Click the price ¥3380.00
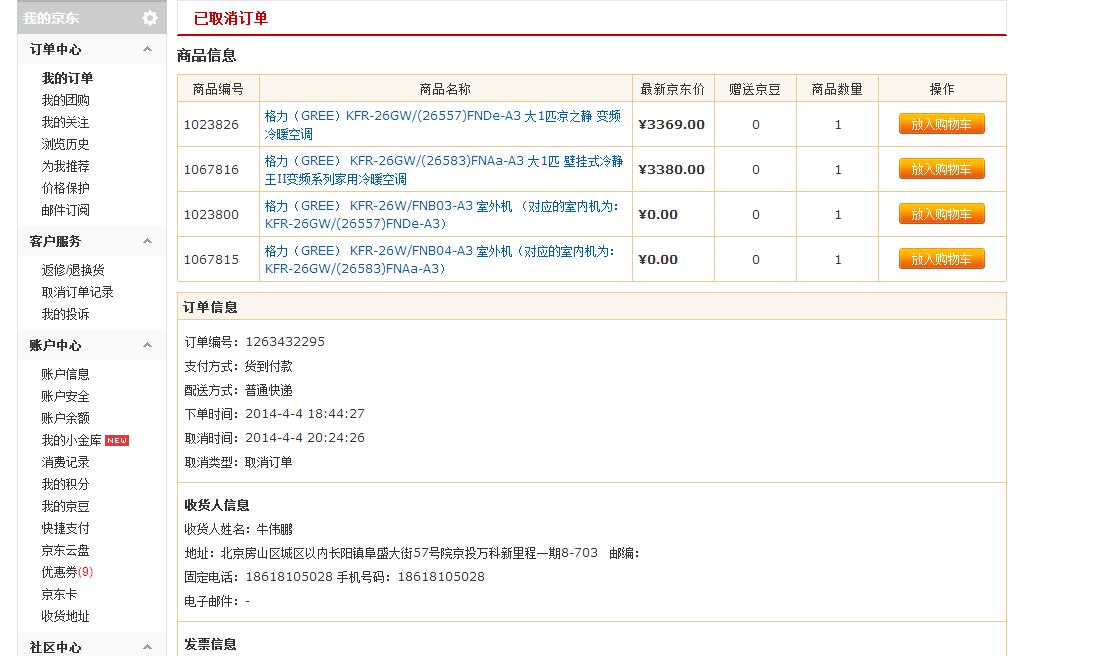The image size is (1120, 656). [x=671, y=170]
